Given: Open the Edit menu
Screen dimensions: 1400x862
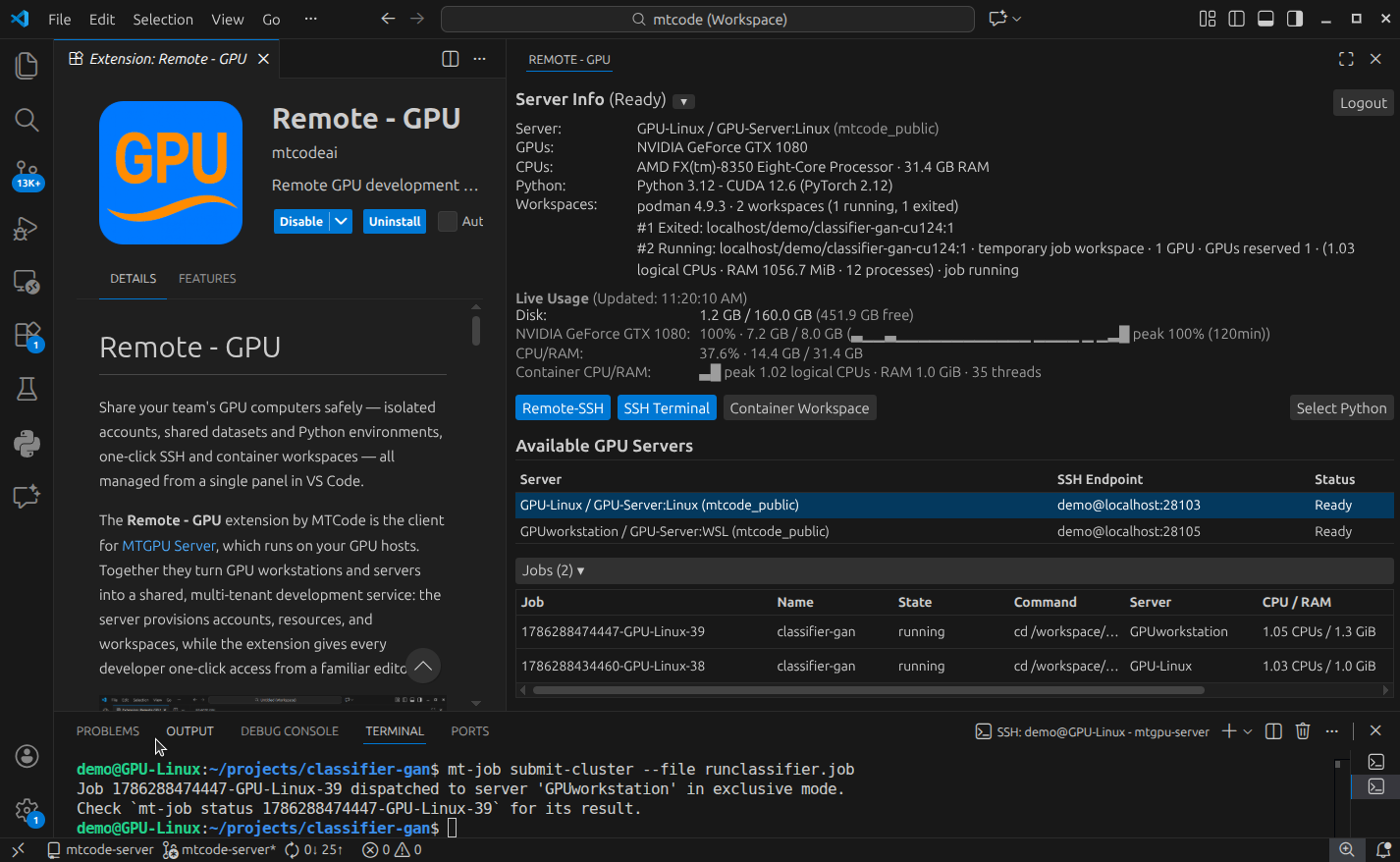Looking at the screenshot, I should tap(102, 19).
